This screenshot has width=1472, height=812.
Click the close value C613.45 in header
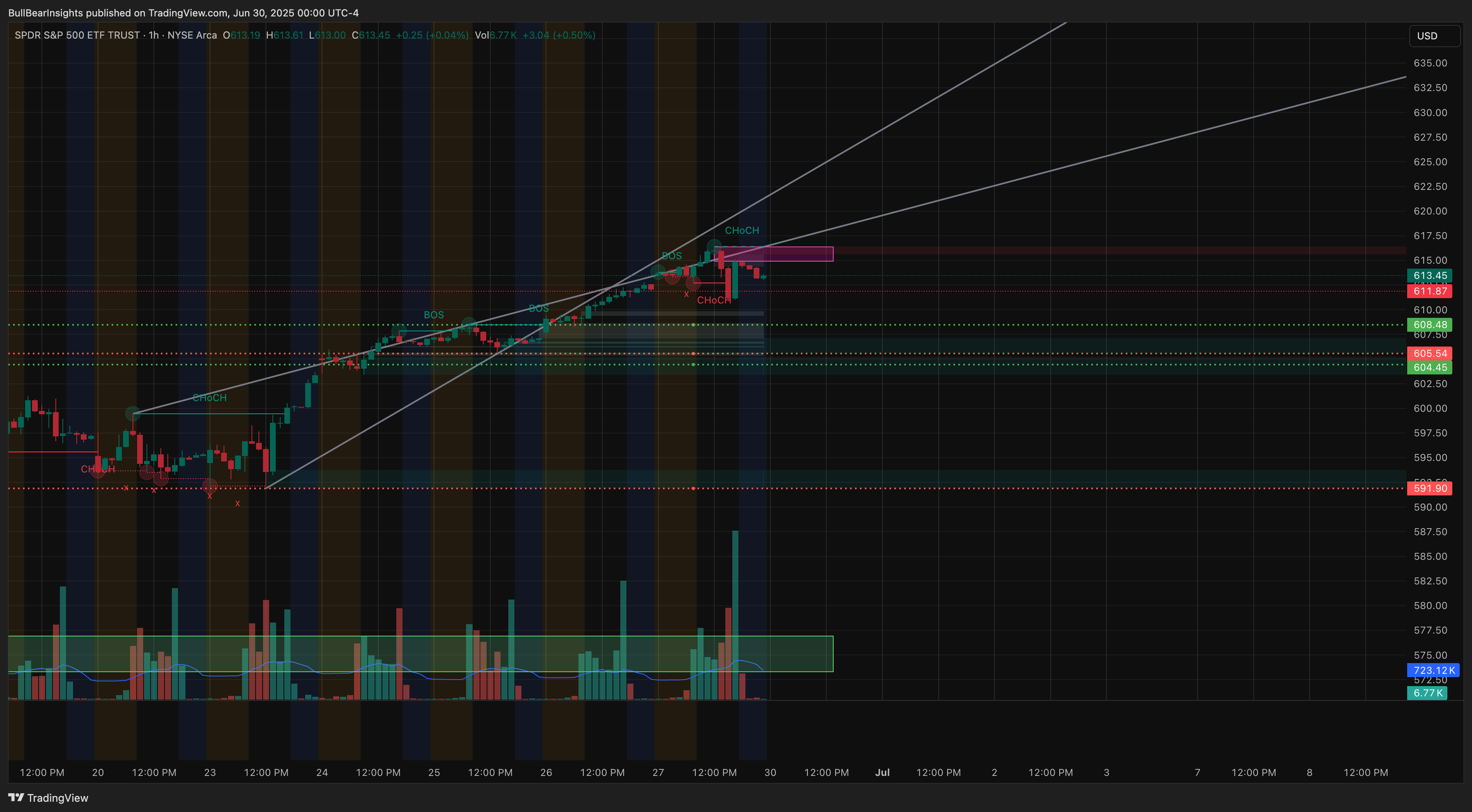point(371,35)
